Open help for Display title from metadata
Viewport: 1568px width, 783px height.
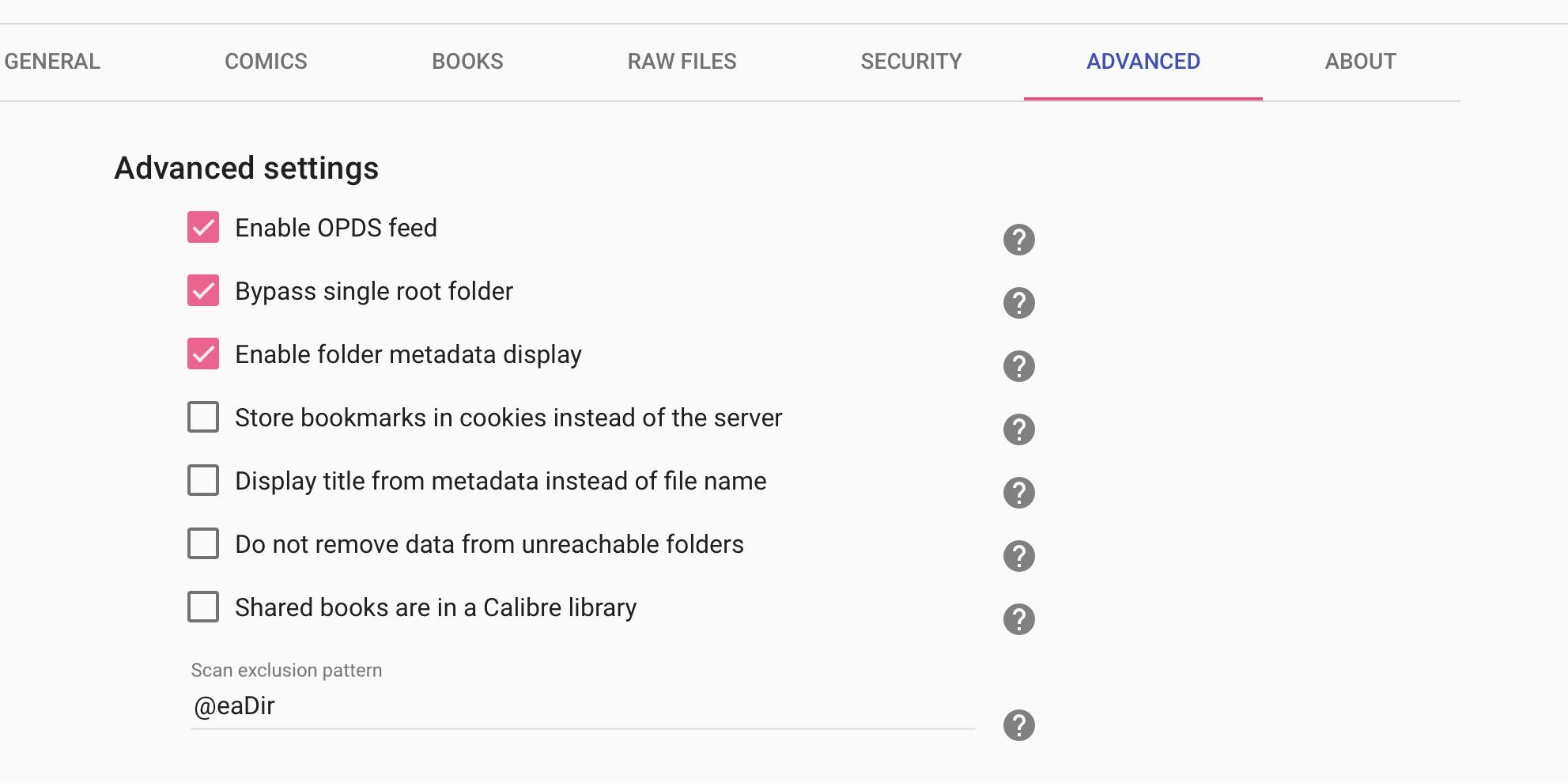coord(1018,493)
